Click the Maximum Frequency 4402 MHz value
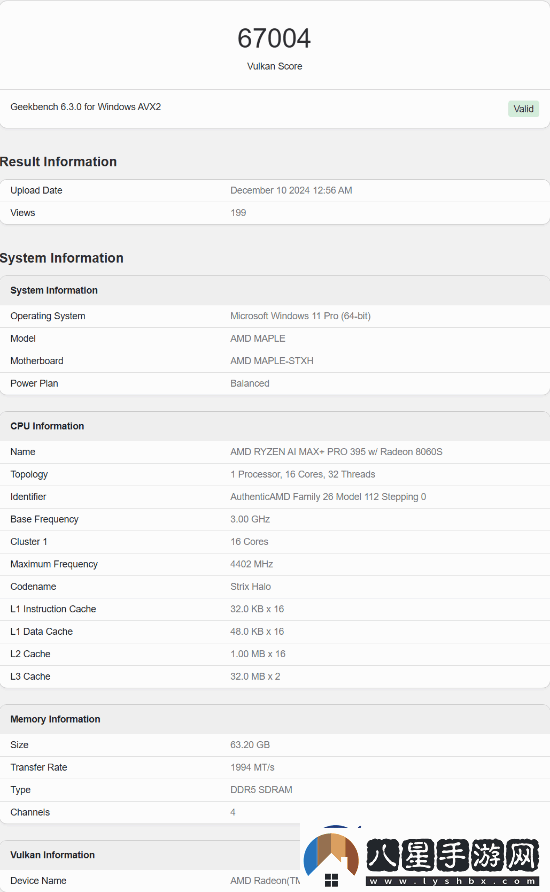The width and height of the screenshot is (550, 892). tap(251, 564)
